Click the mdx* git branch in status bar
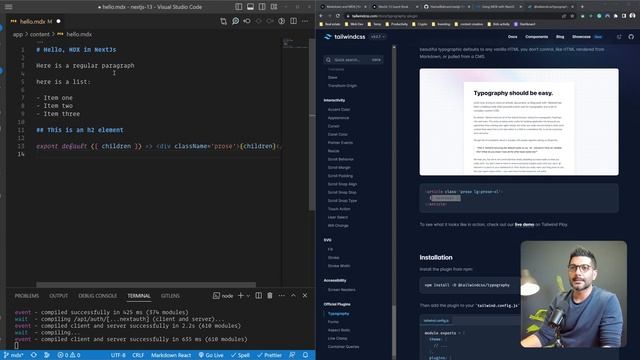Viewport: 640px width, 360px height. coord(13,355)
